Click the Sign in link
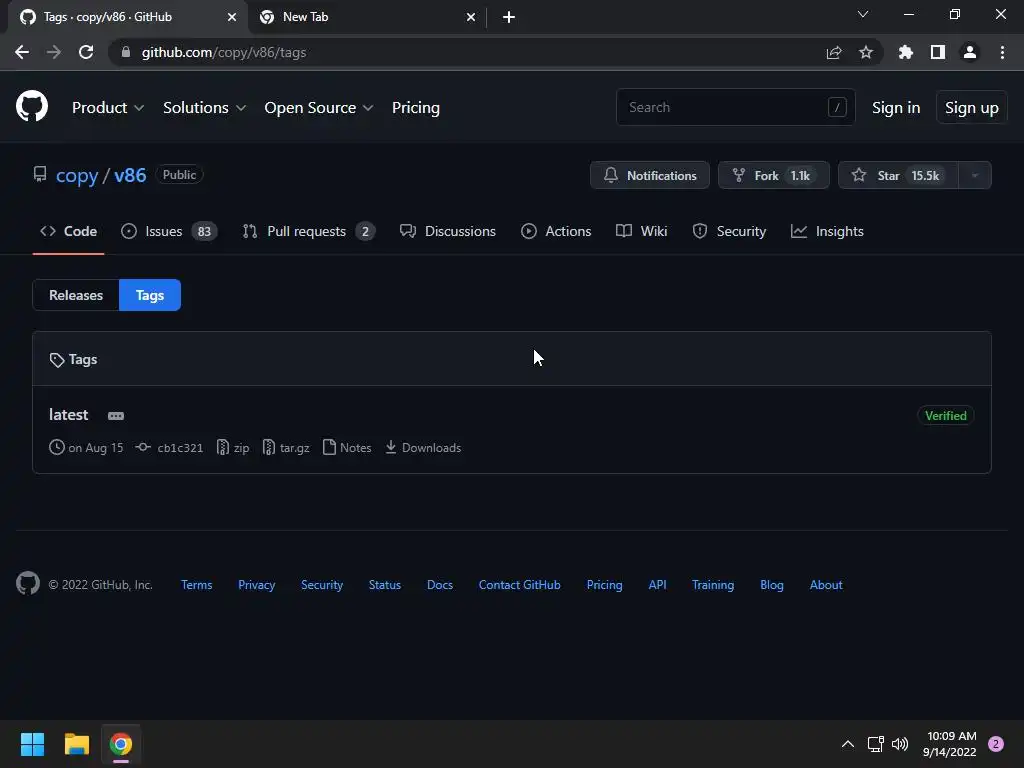This screenshot has height=768, width=1024. point(896,108)
